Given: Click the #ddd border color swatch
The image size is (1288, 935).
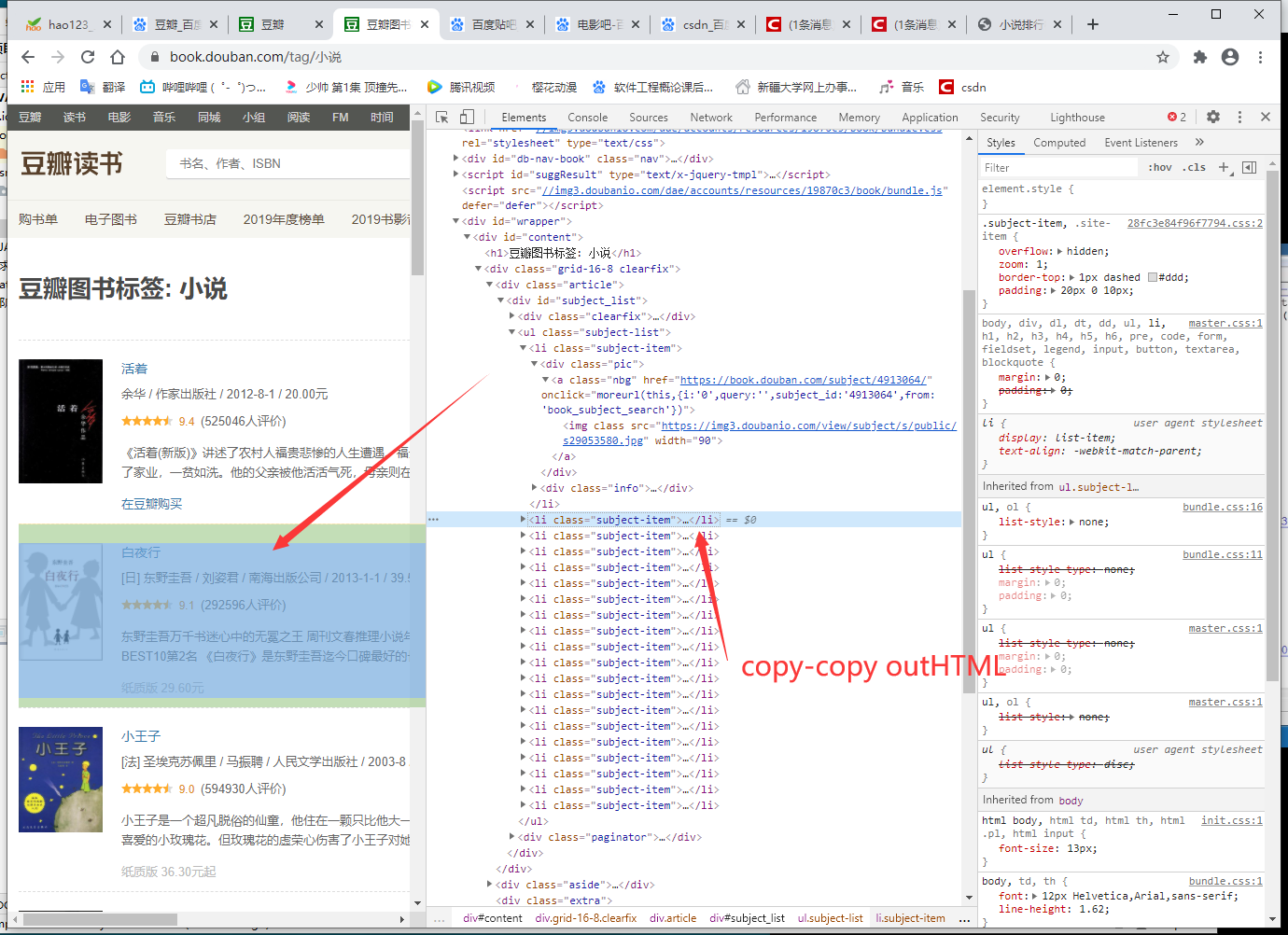Looking at the screenshot, I should pyautogui.click(x=1153, y=277).
